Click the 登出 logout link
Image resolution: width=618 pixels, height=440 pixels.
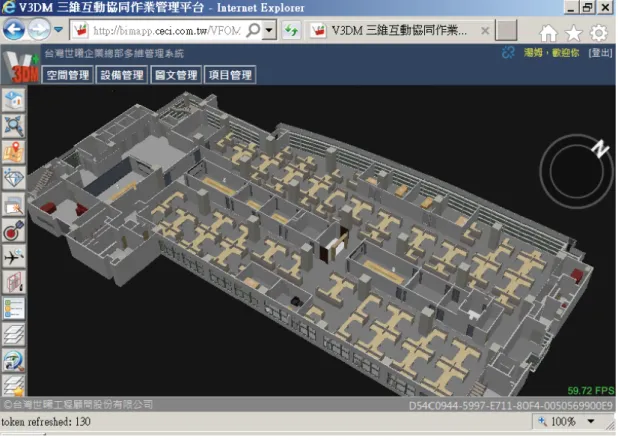pyautogui.click(x=600, y=53)
